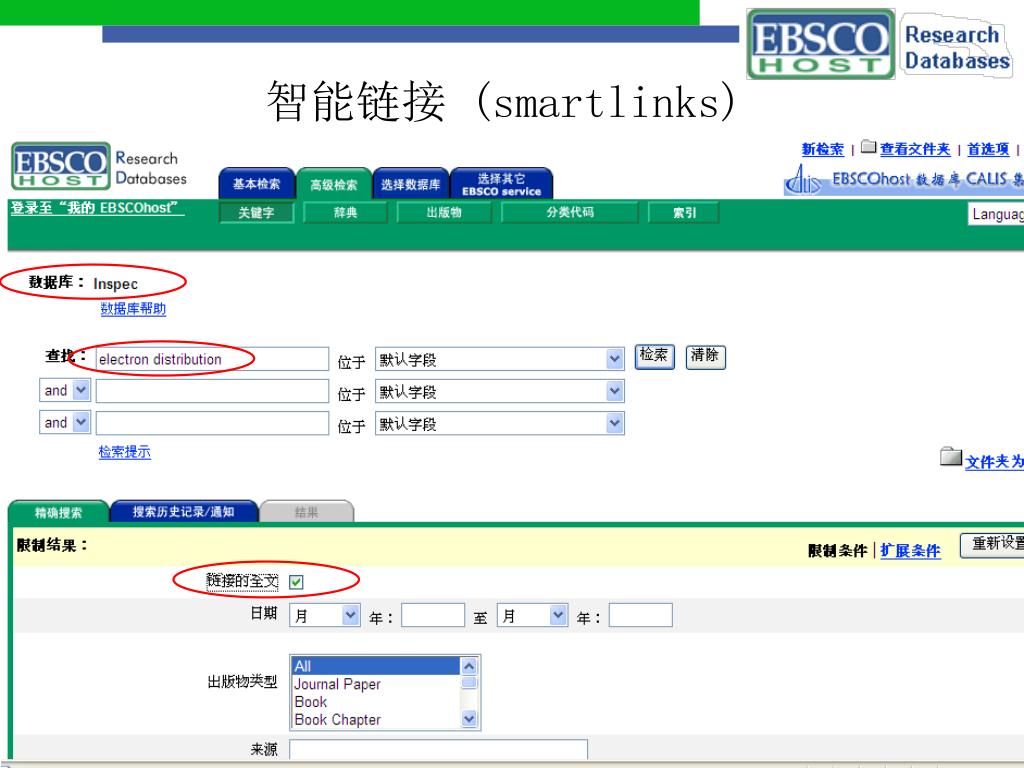The width and height of the screenshot is (1024, 768).
Task: Open the 选择其它 EBSCO service tab
Action: point(502,184)
